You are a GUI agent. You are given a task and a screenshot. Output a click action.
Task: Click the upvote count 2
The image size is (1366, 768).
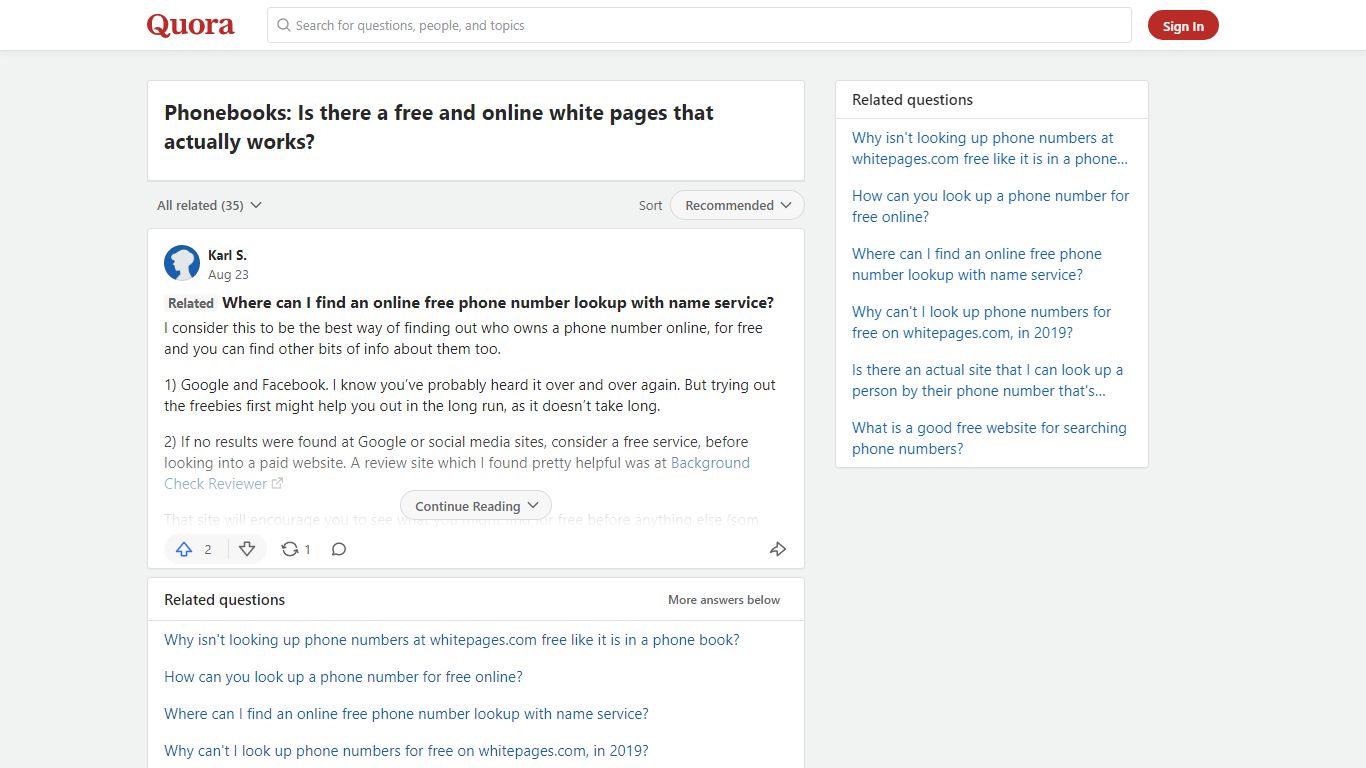click(208, 549)
